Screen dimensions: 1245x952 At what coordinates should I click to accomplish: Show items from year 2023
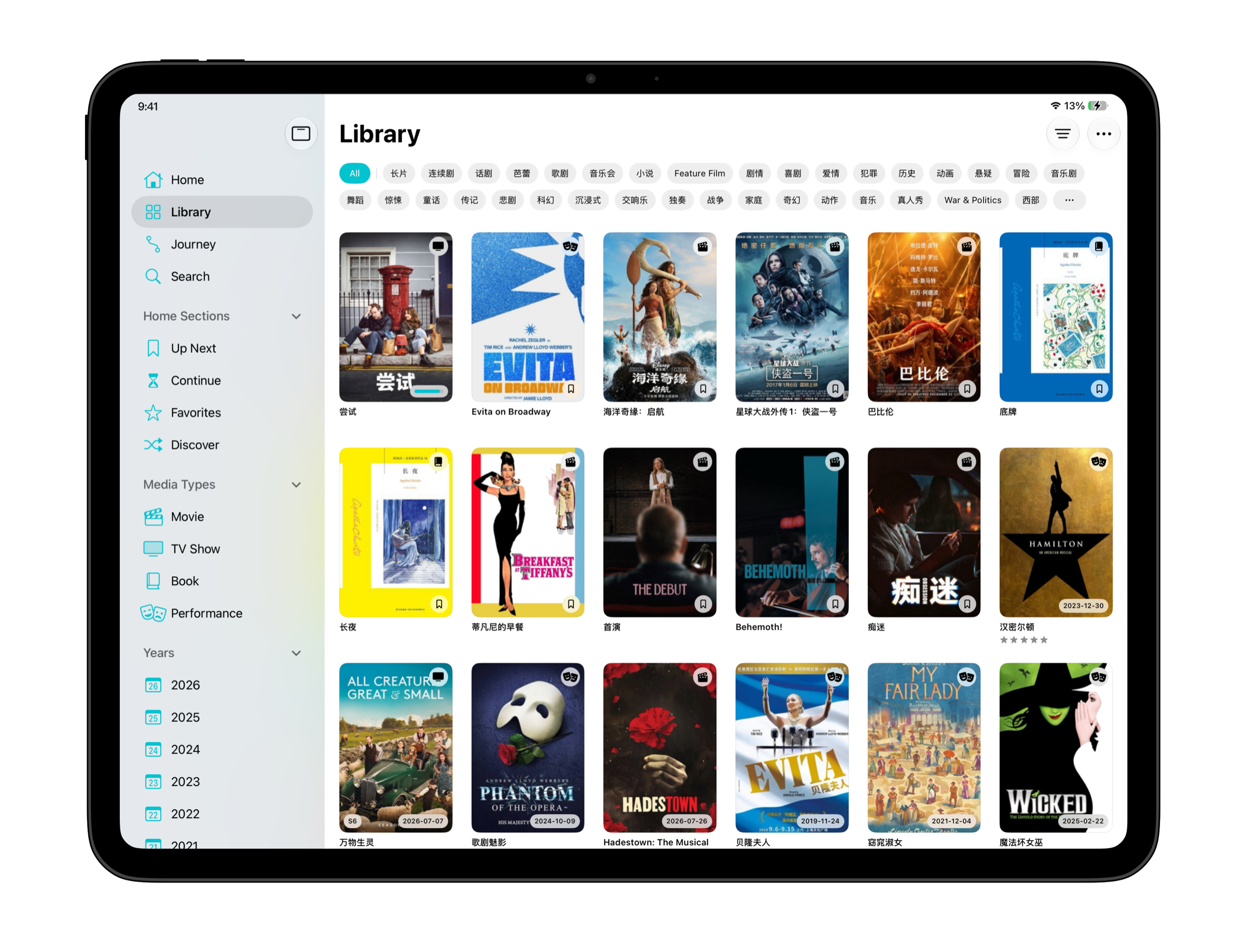pyautogui.click(x=222, y=782)
